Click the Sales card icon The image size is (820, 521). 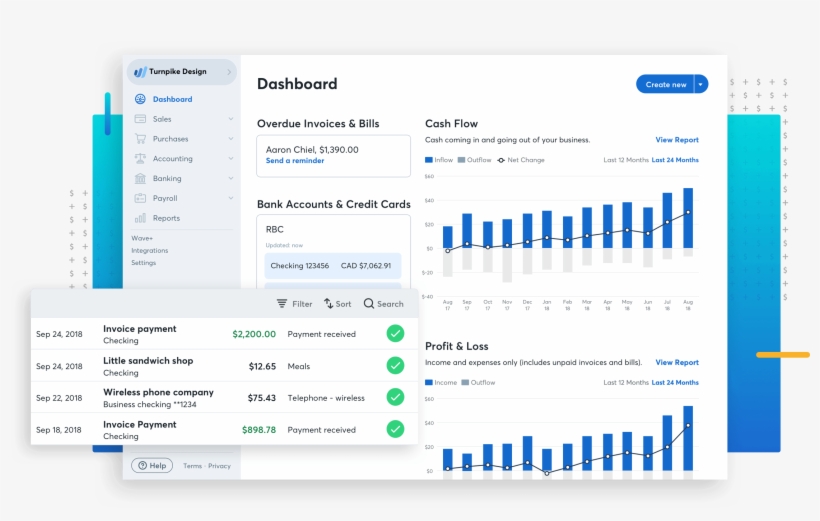140,119
